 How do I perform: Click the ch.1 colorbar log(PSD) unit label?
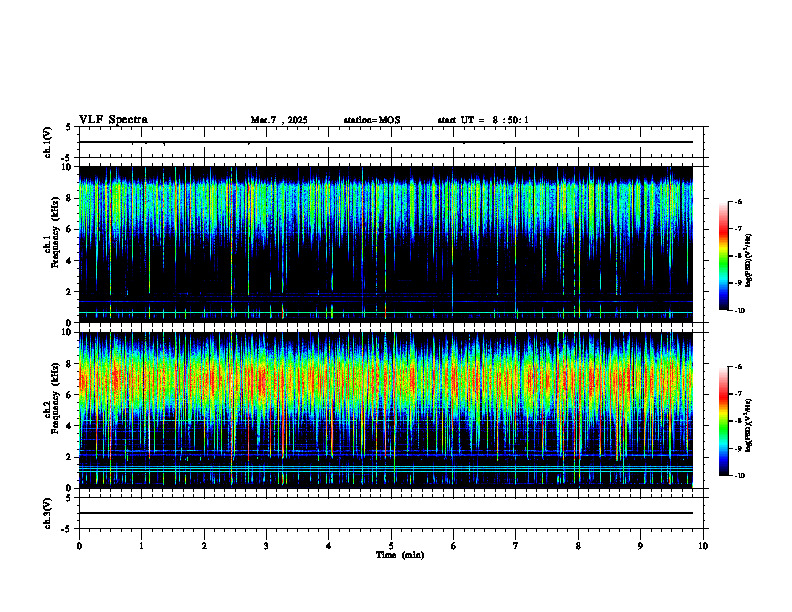click(749, 261)
